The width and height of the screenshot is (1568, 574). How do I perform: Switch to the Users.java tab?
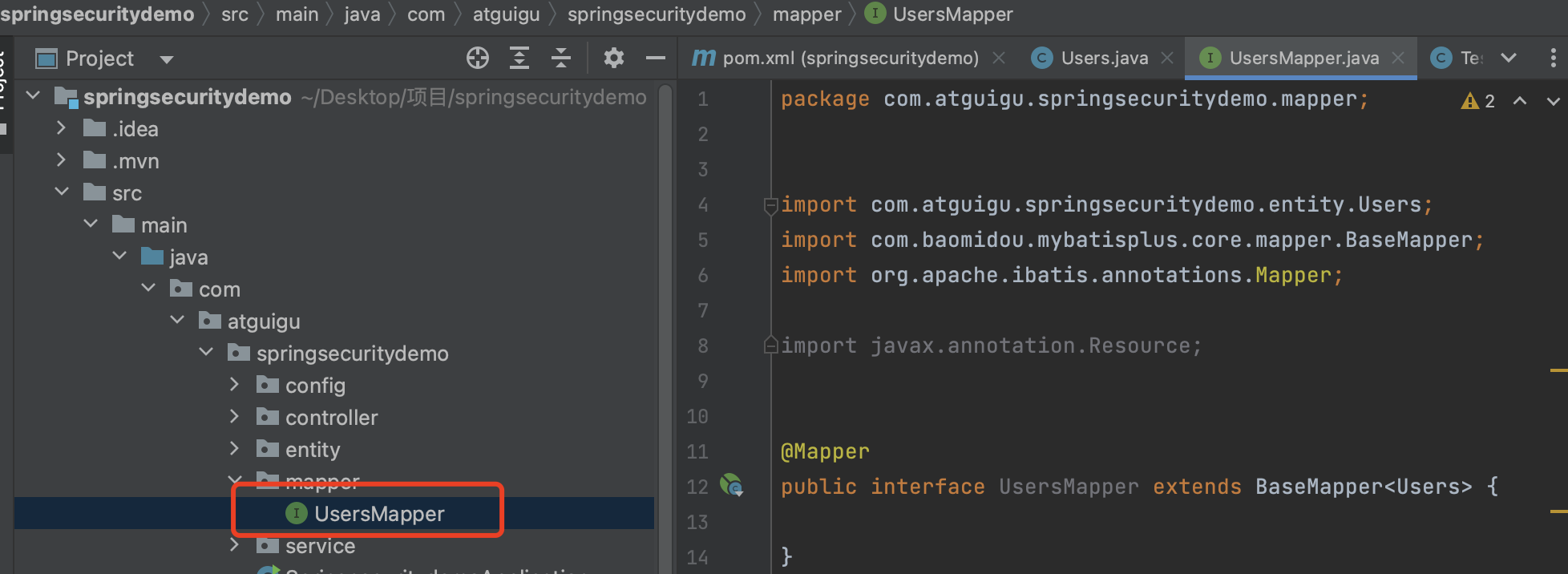click(1104, 59)
